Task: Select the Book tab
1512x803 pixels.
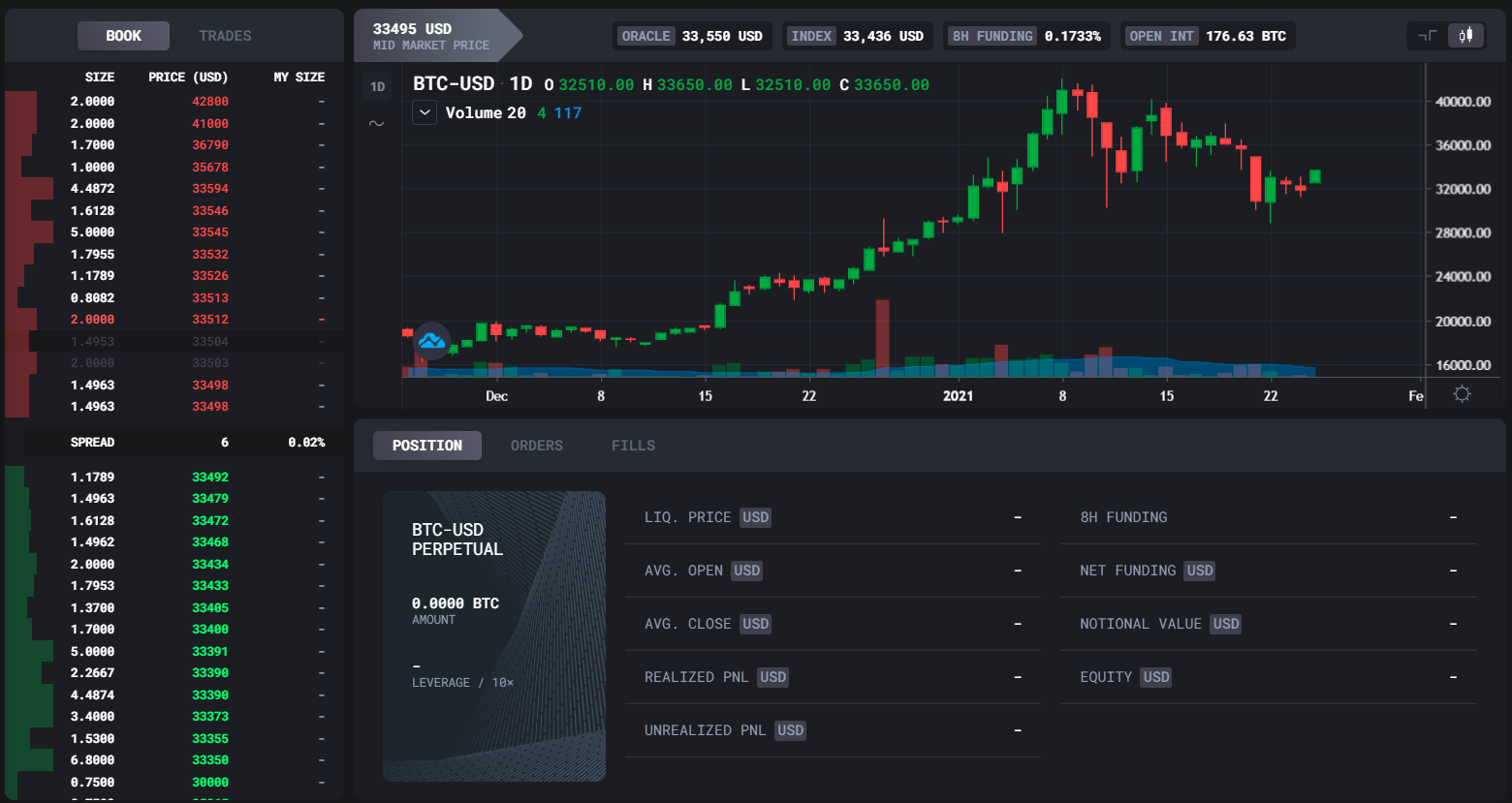Action: pyautogui.click(x=123, y=36)
